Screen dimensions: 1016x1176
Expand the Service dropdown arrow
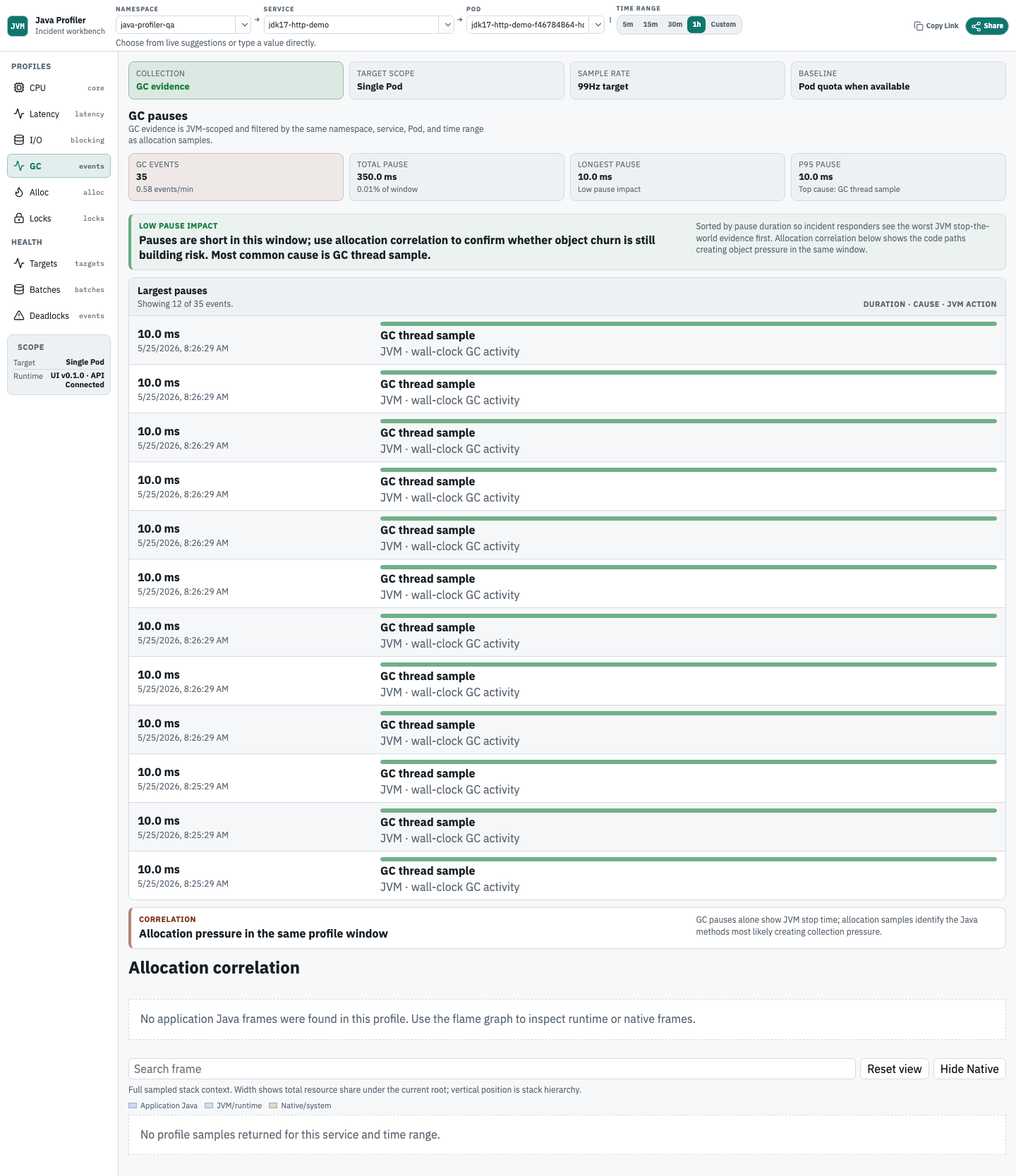[x=447, y=25]
